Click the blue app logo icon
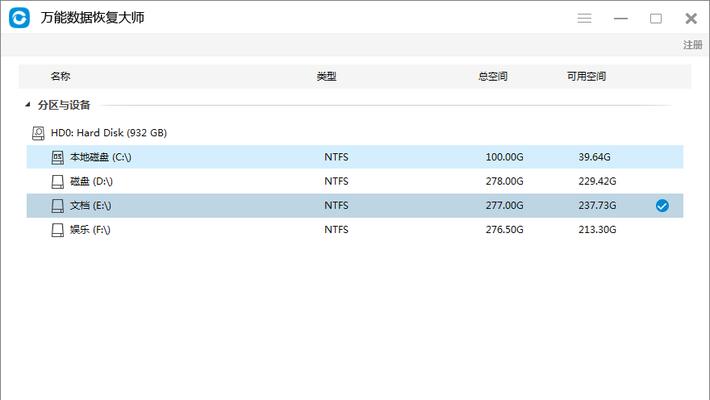The height and width of the screenshot is (400, 710). point(19,18)
